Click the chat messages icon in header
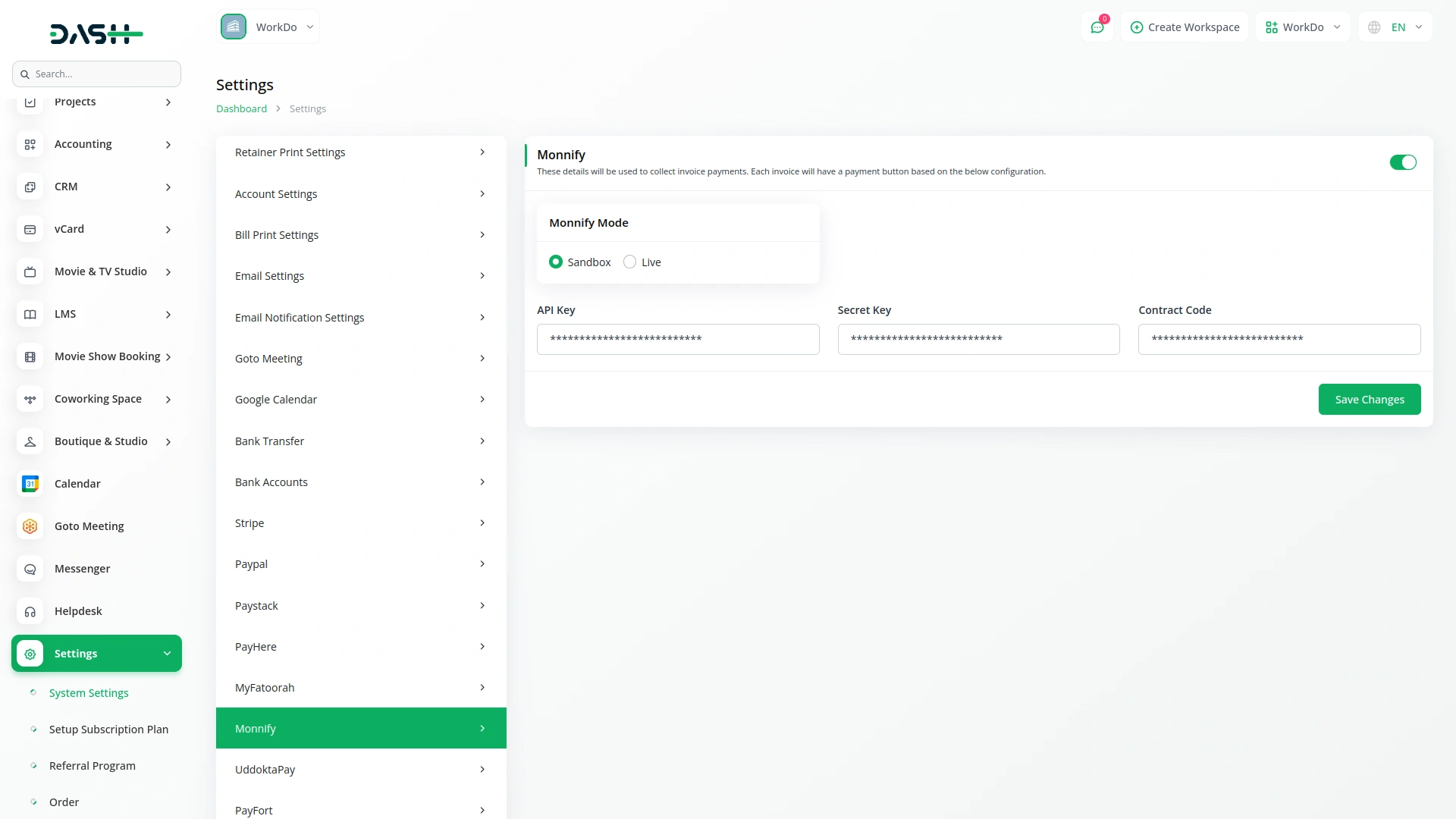This screenshot has width=1456, height=819. 1097,27
